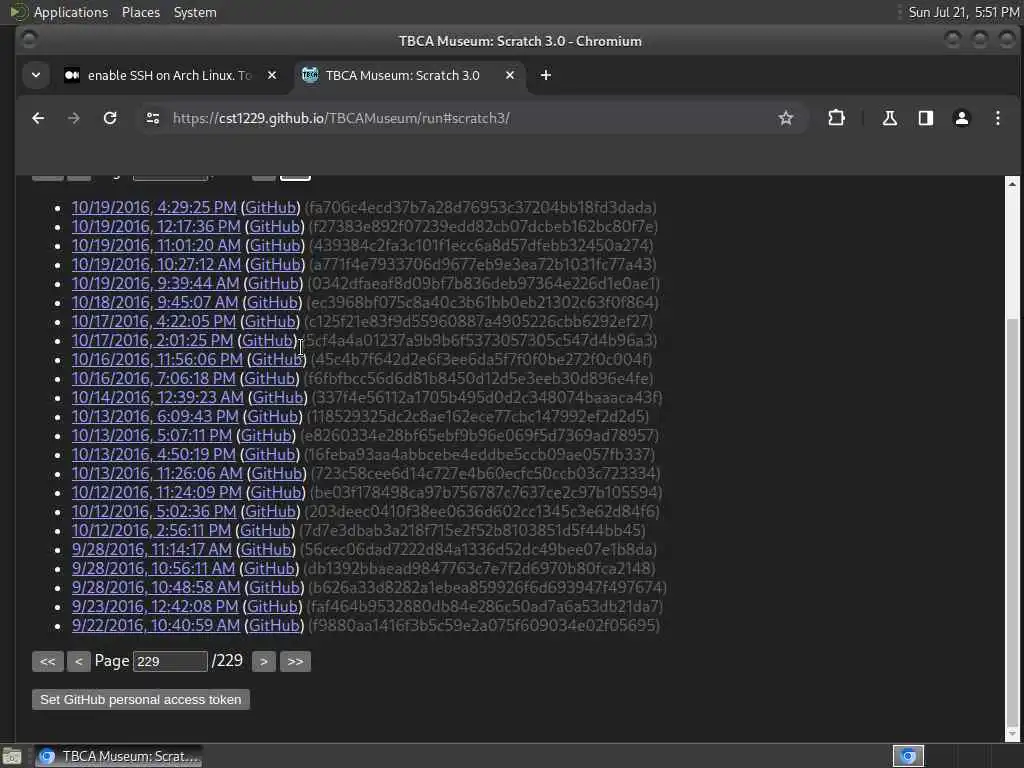Click the Page number field showing 229

point(170,662)
